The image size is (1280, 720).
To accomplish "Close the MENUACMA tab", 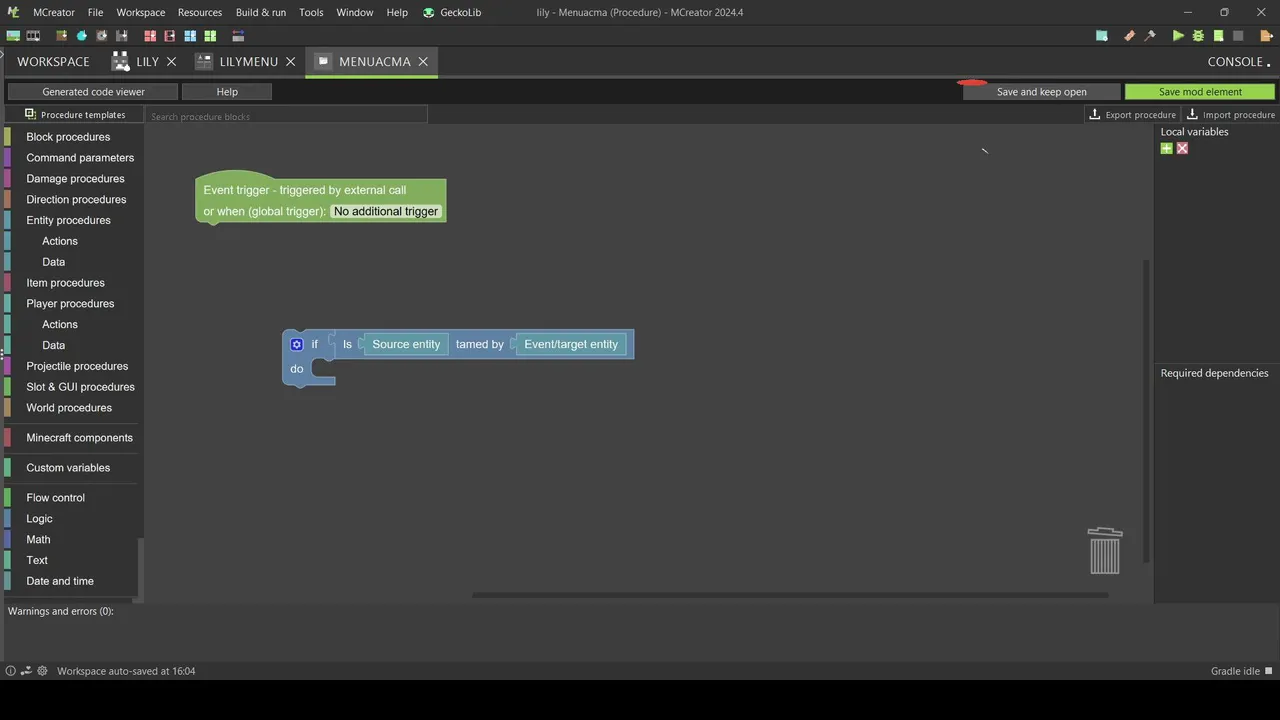I will point(423,61).
